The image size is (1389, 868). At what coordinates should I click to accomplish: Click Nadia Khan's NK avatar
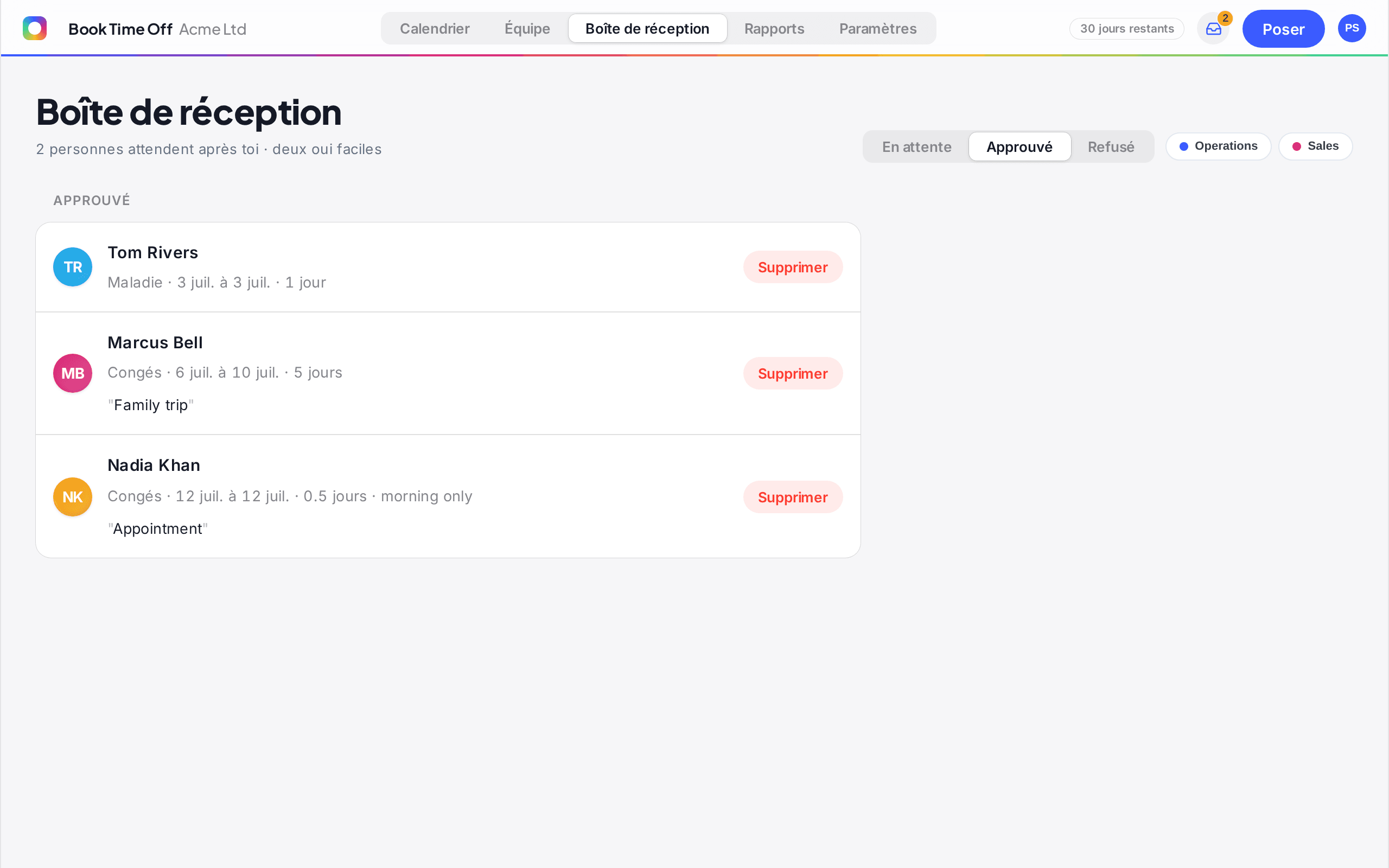pyautogui.click(x=73, y=496)
